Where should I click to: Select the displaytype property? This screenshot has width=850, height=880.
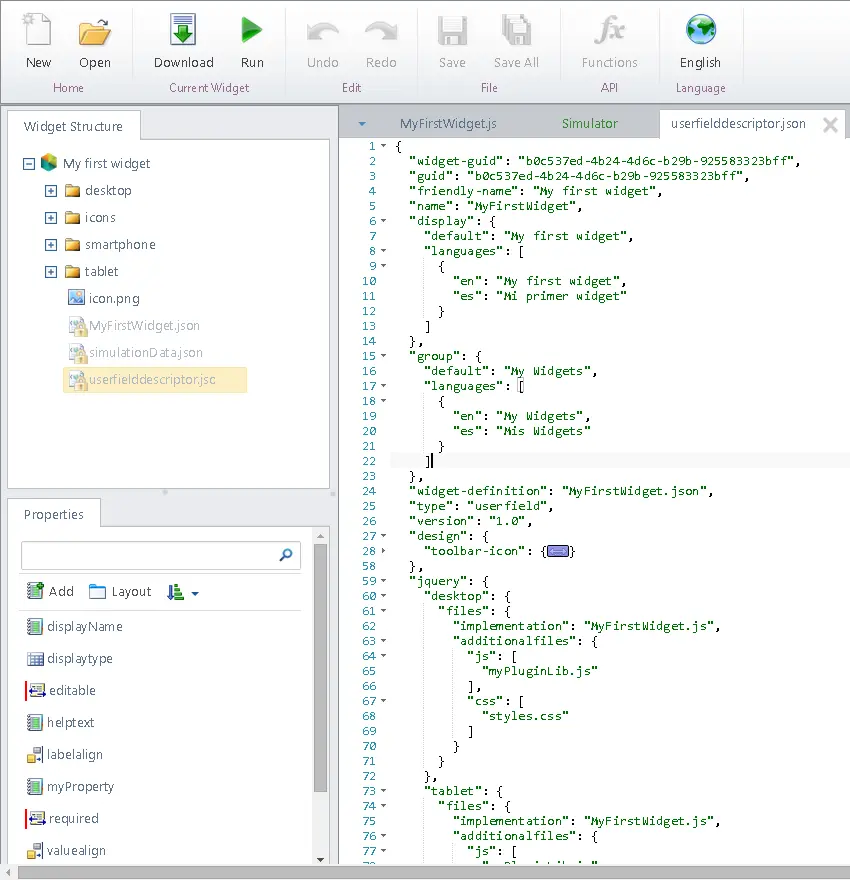pos(70,658)
